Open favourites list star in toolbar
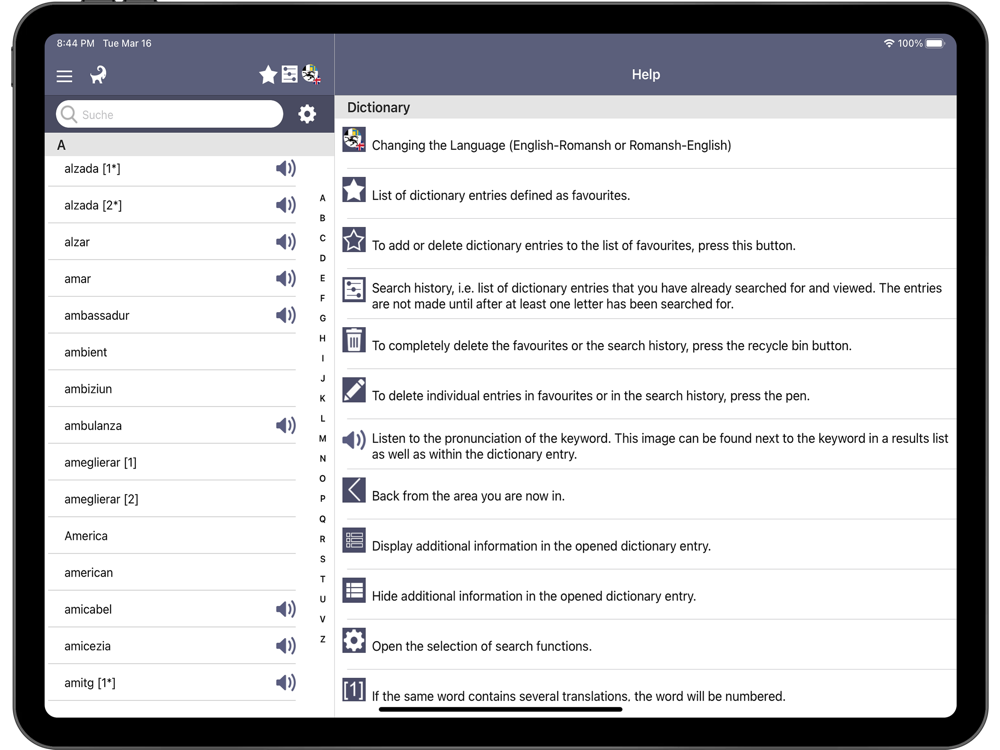 coord(268,75)
